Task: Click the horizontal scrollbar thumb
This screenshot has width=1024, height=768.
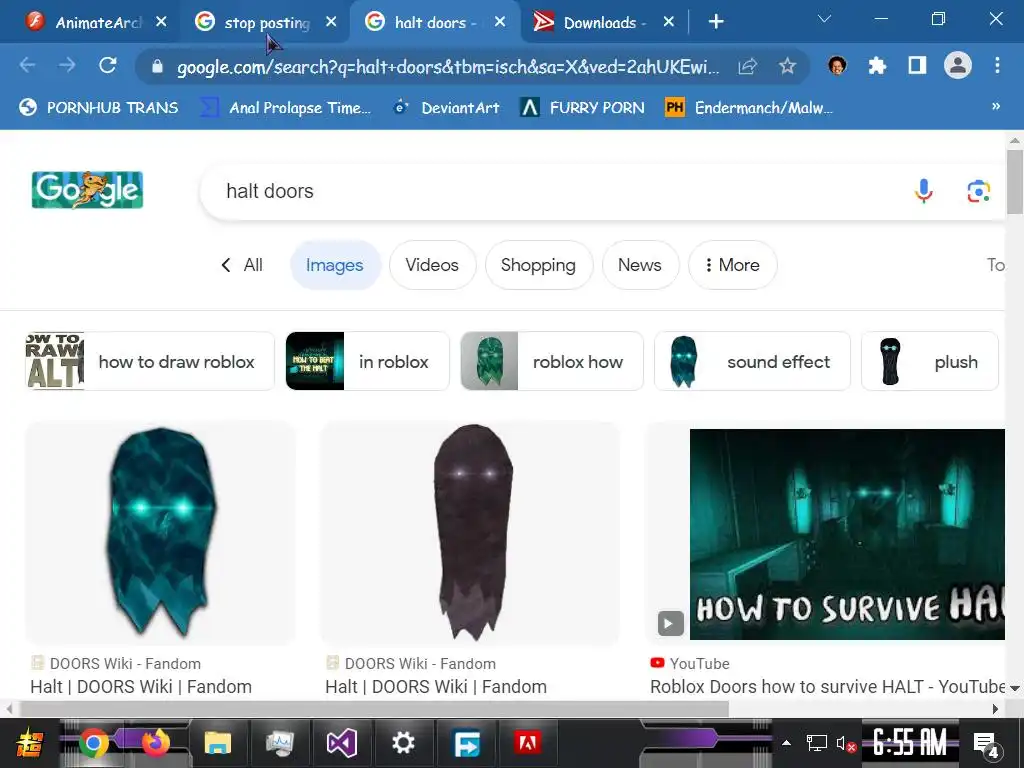Action: pyautogui.click(x=374, y=709)
